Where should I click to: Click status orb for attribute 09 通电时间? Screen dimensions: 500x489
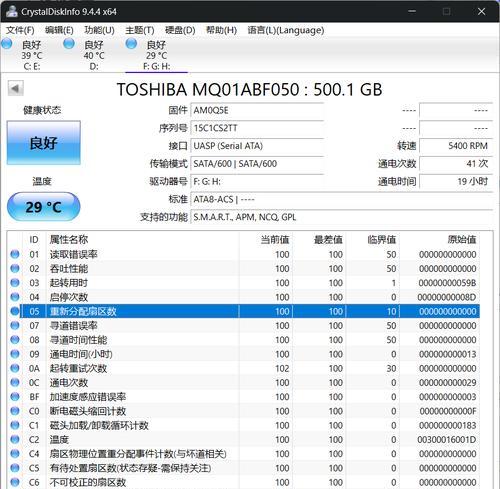click(15, 354)
